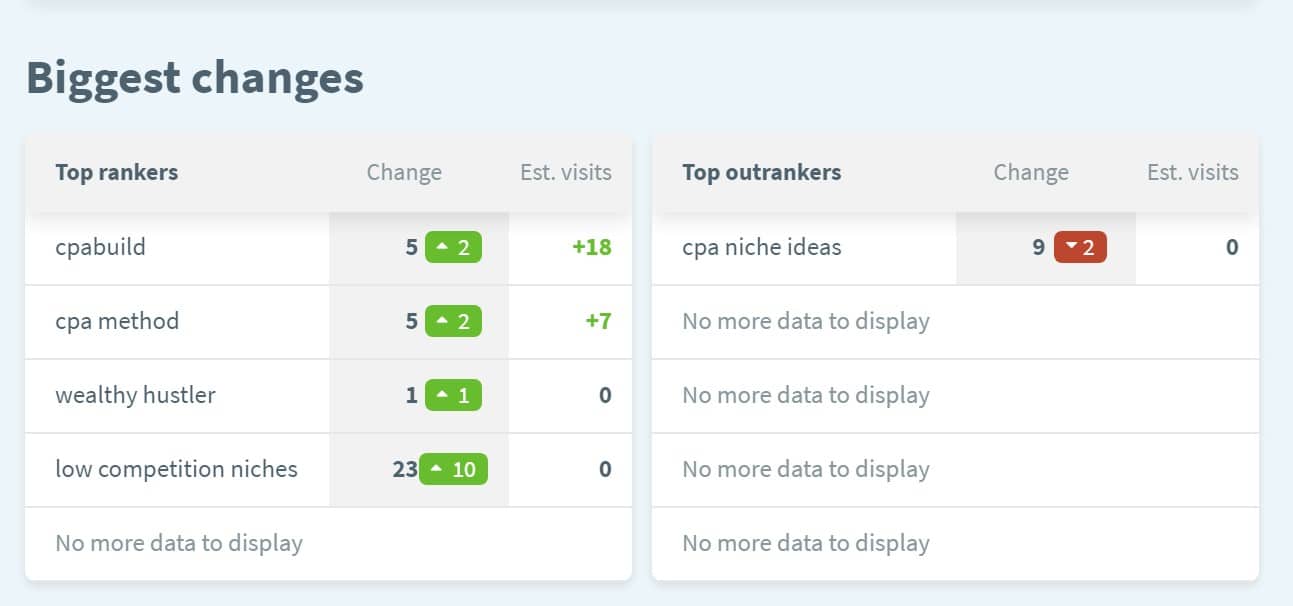Click the green up-1 badge for wealthy hustler

453,395
